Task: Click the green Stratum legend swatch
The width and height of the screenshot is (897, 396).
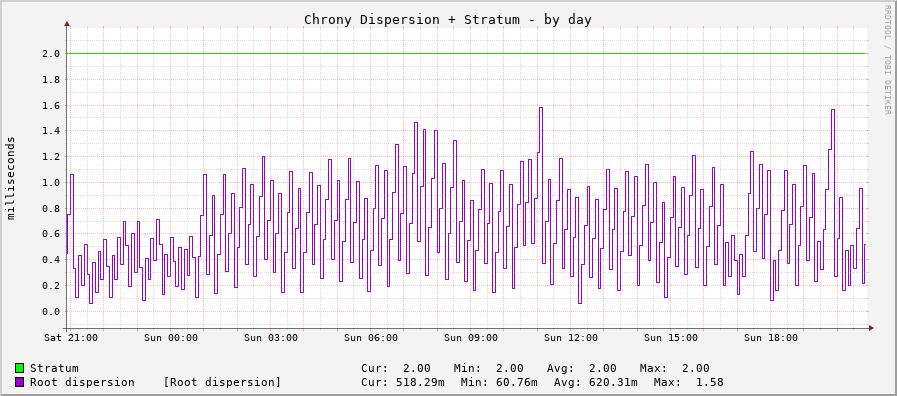Action: tap(20, 369)
